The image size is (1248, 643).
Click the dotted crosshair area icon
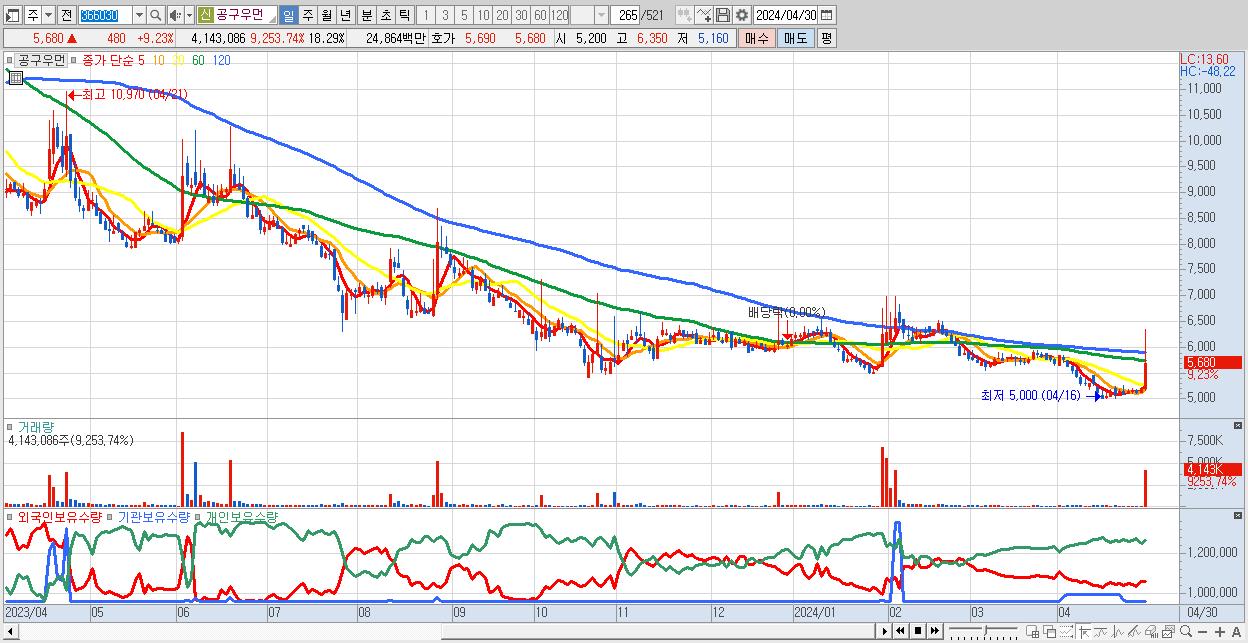1067,631
